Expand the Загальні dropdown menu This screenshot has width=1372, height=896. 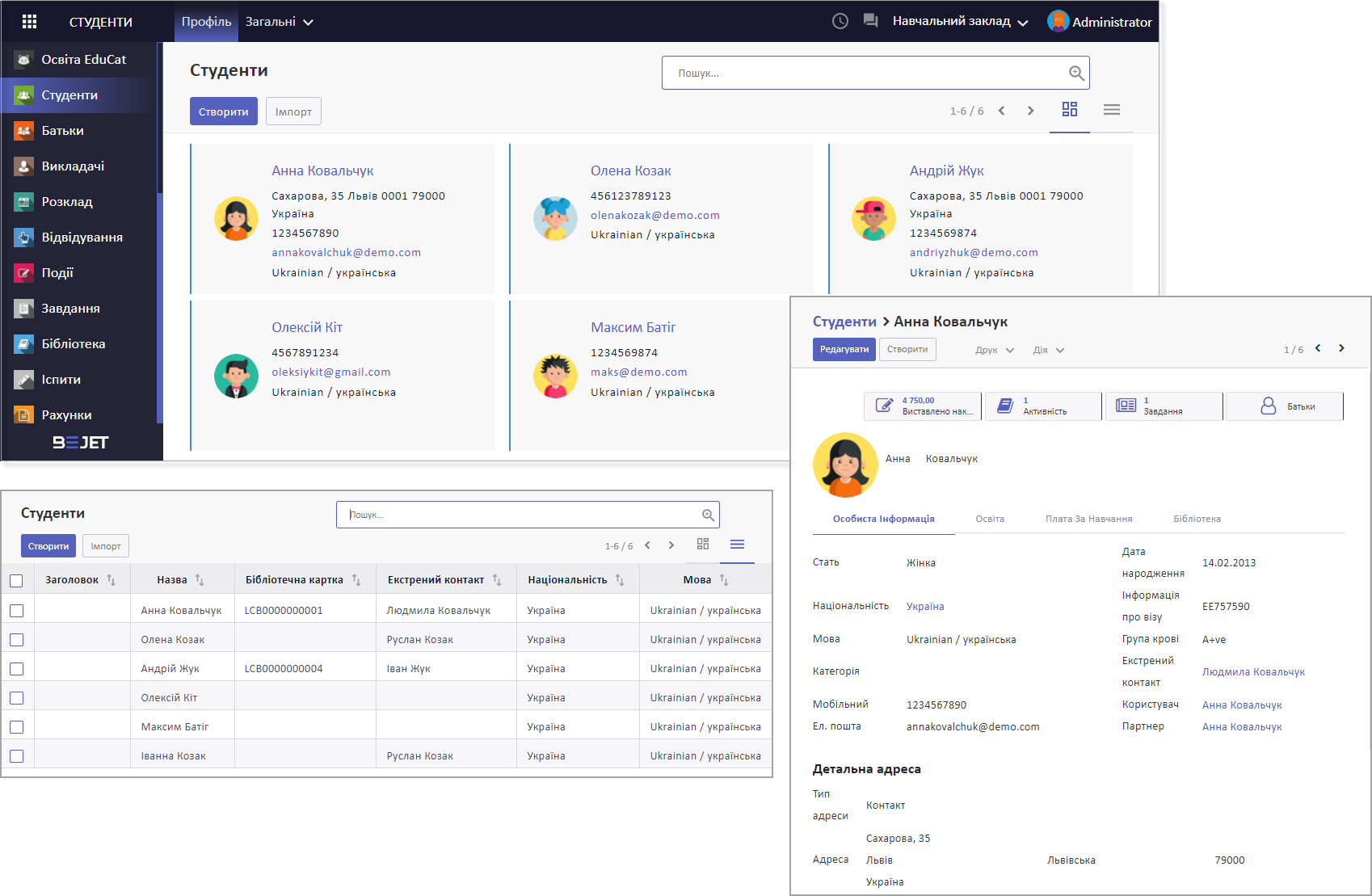[279, 22]
